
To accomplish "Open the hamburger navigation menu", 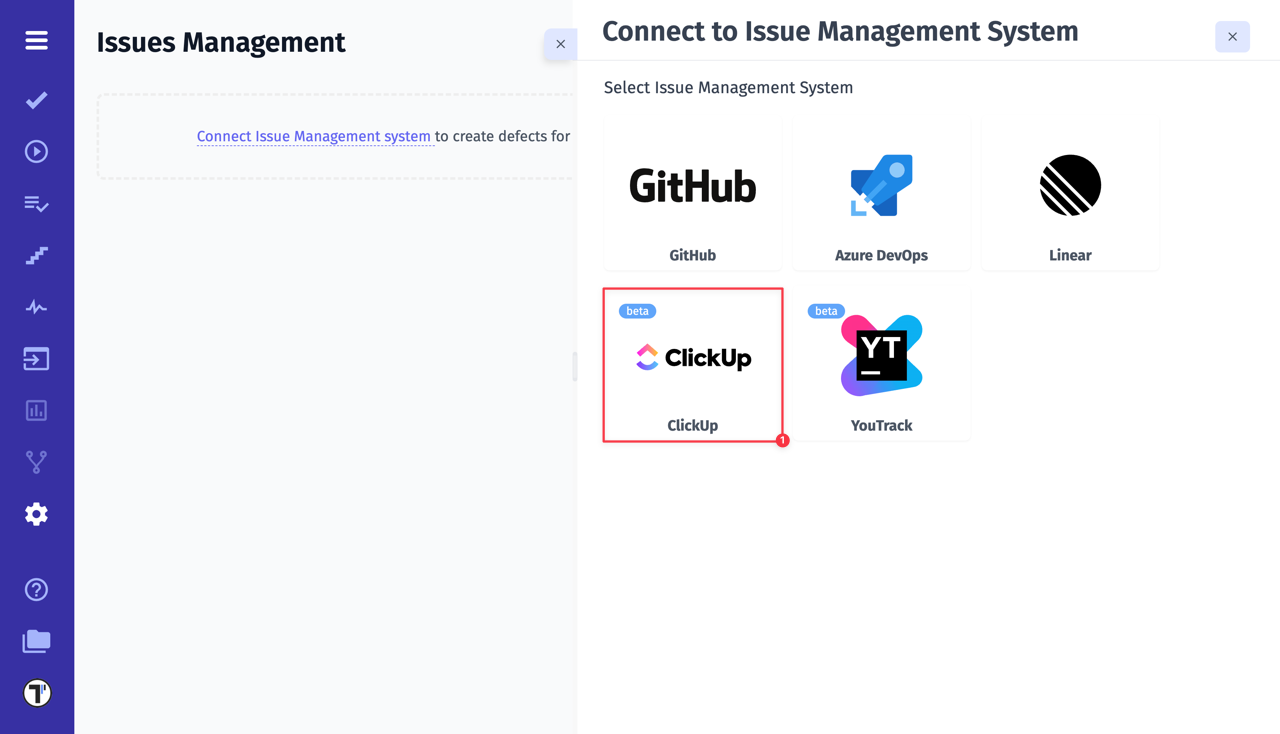I will coord(36,40).
